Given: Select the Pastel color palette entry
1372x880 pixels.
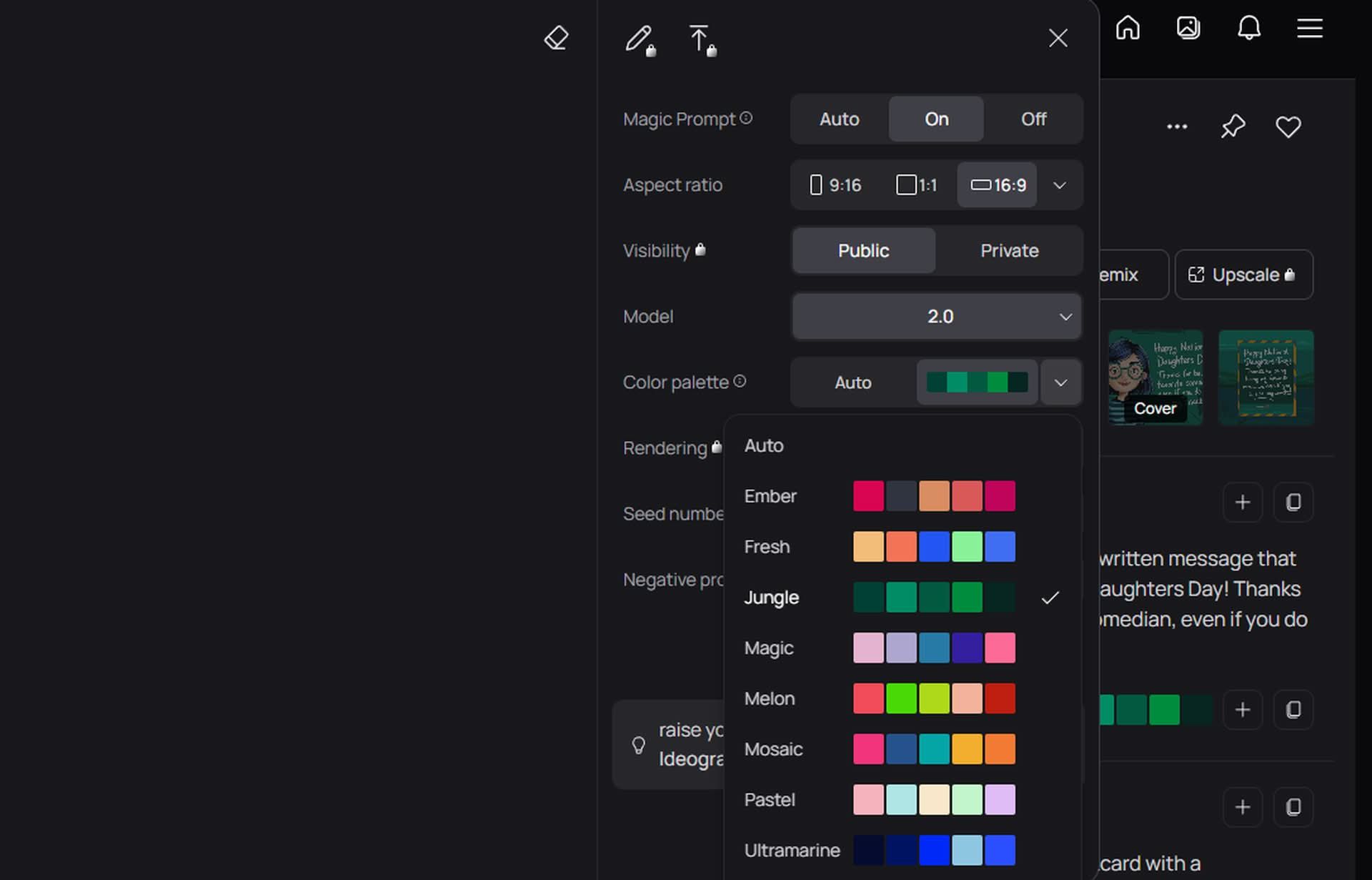Looking at the screenshot, I should click(x=769, y=799).
